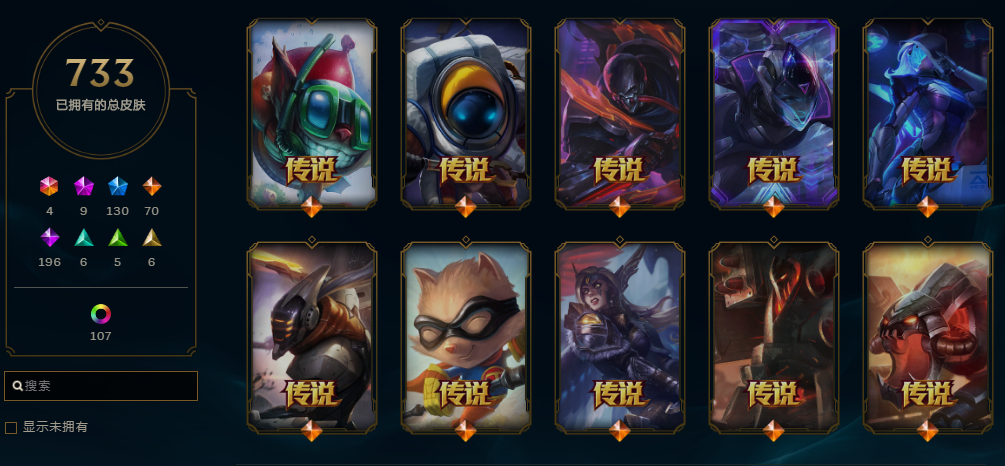Viewport: 1005px width, 466px height.
Task: Click the 搜索 search input field
Action: (101, 386)
